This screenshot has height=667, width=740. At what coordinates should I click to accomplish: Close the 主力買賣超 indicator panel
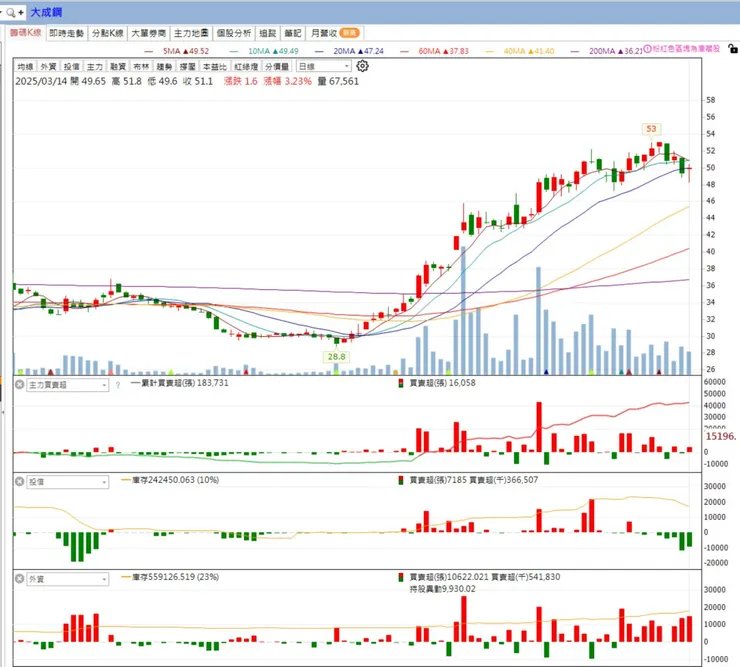[19, 385]
